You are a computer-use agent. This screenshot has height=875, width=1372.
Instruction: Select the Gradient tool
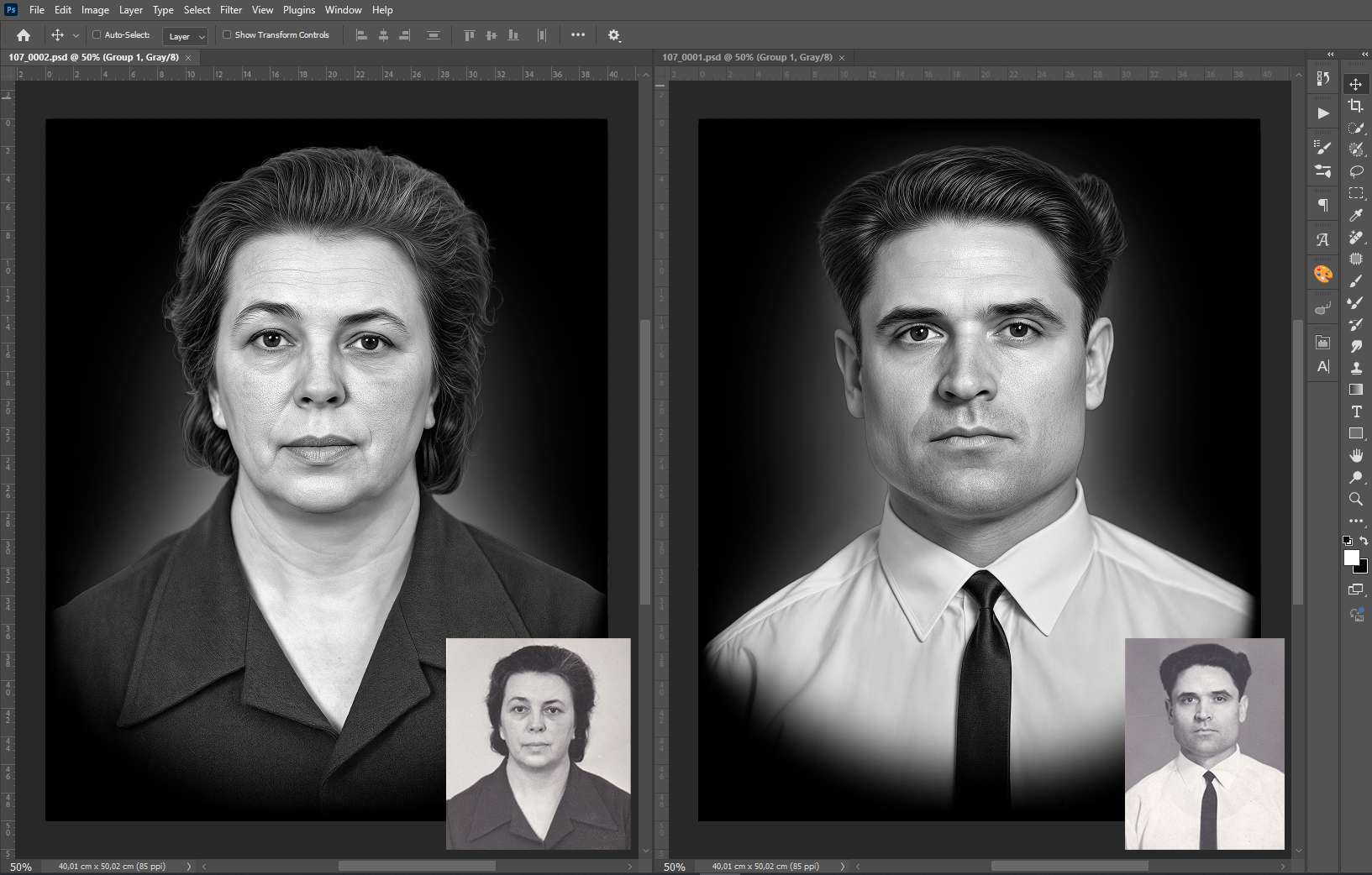1355,390
